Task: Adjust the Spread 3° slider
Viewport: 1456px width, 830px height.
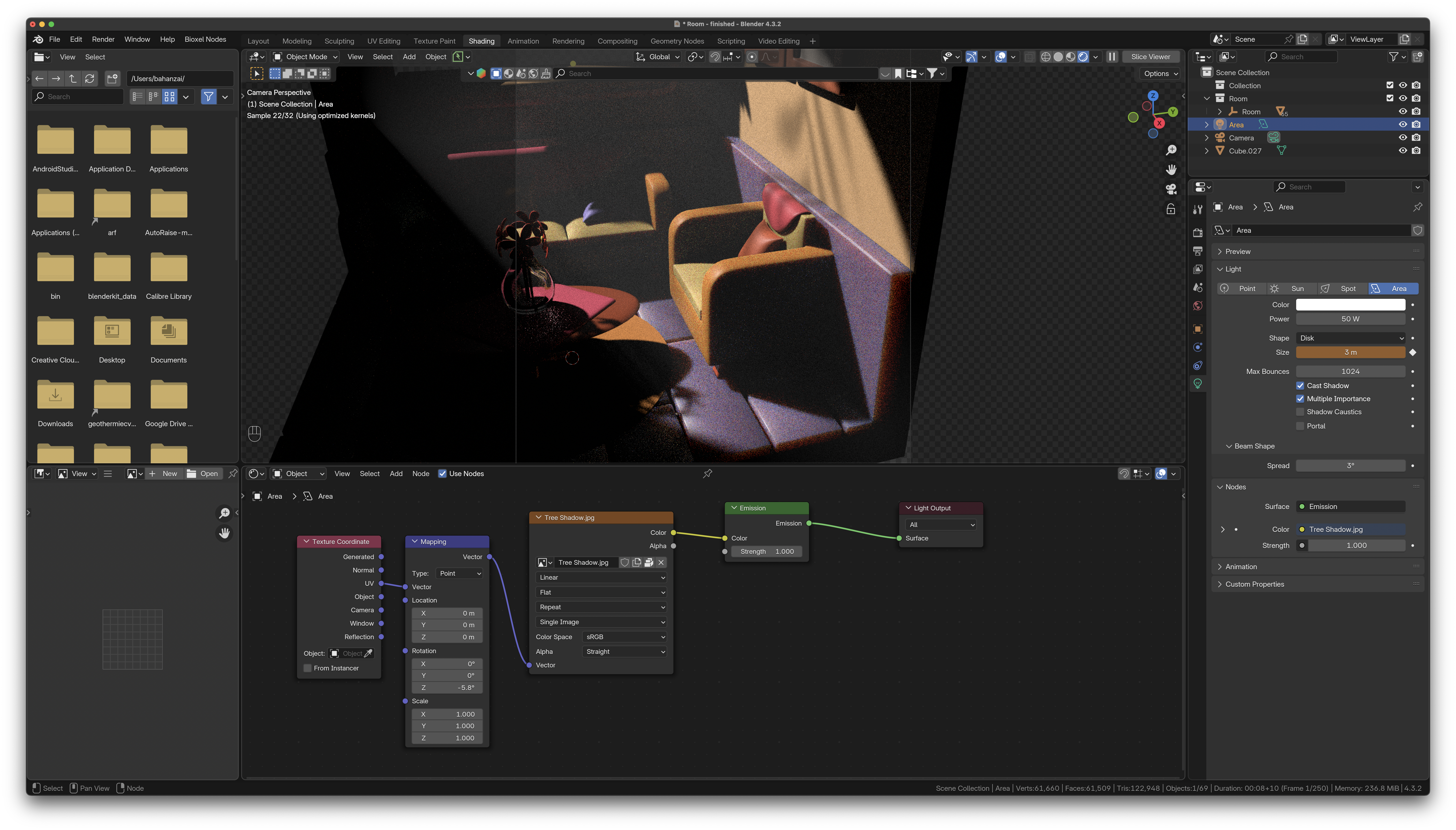Action: 1351,466
